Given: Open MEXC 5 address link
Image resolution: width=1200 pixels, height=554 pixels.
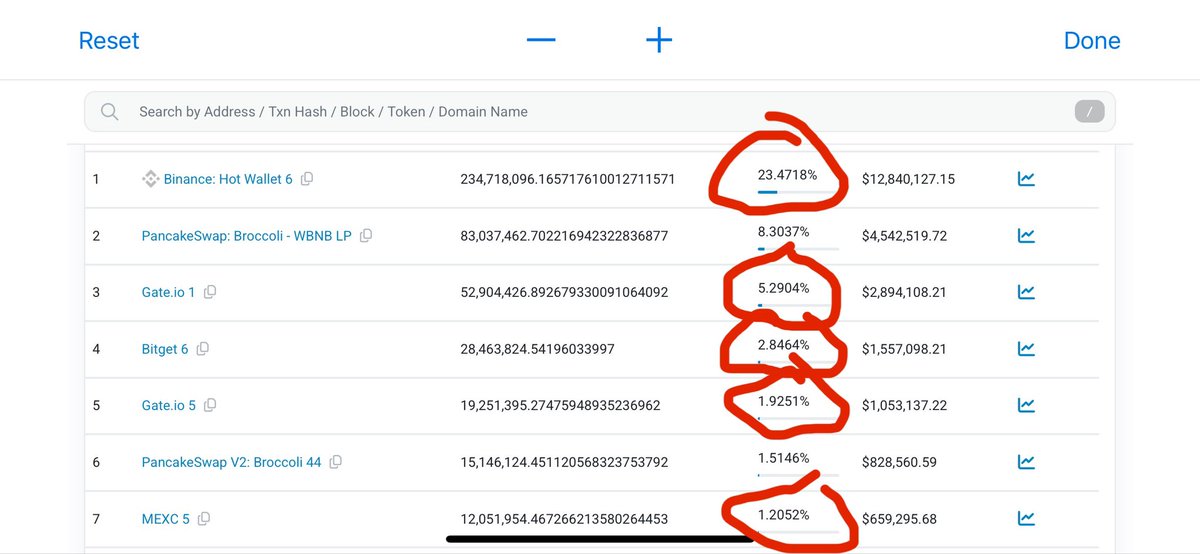Looking at the screenshot, I should coord(166,519).
